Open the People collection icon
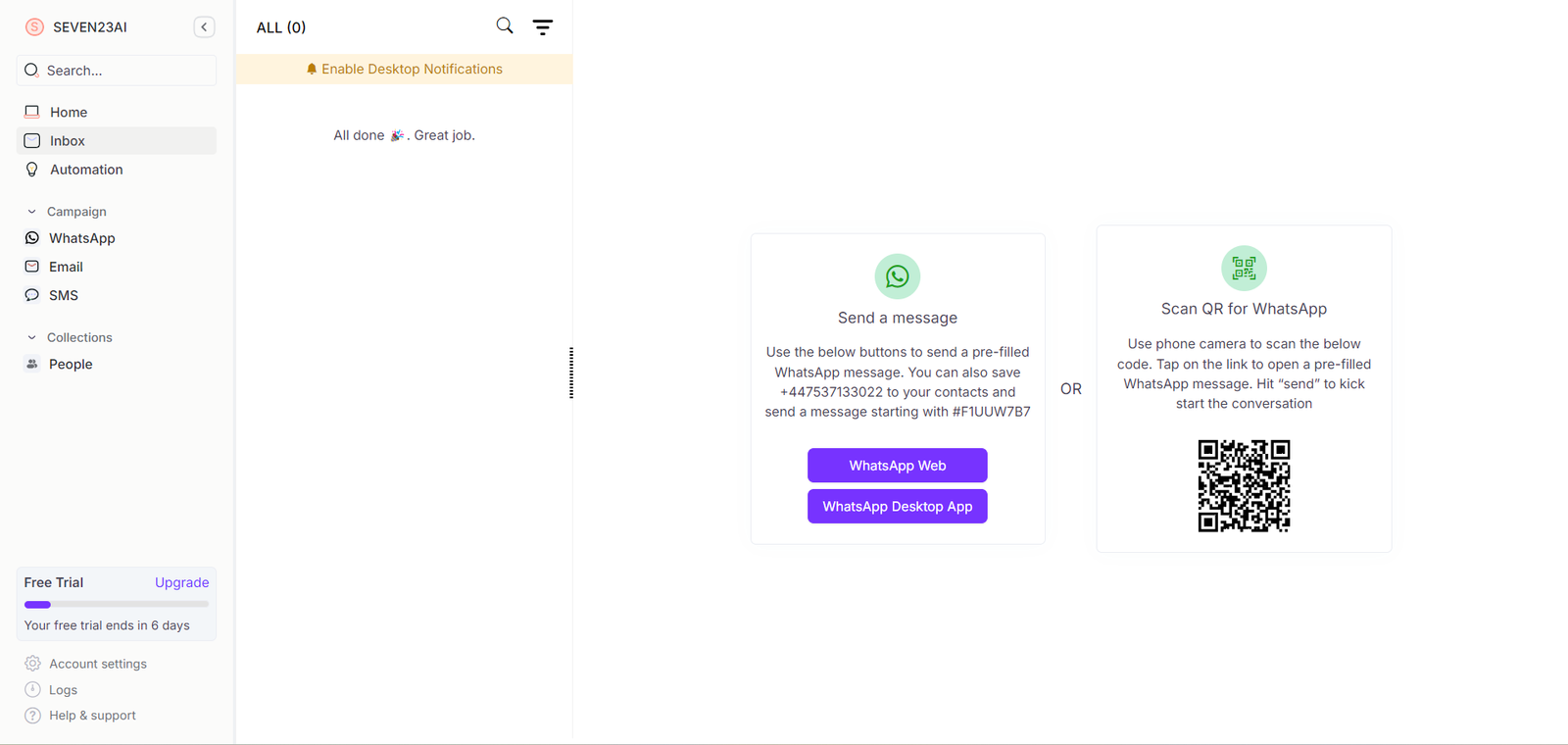The image size is (1568, 745). point(32,364)
